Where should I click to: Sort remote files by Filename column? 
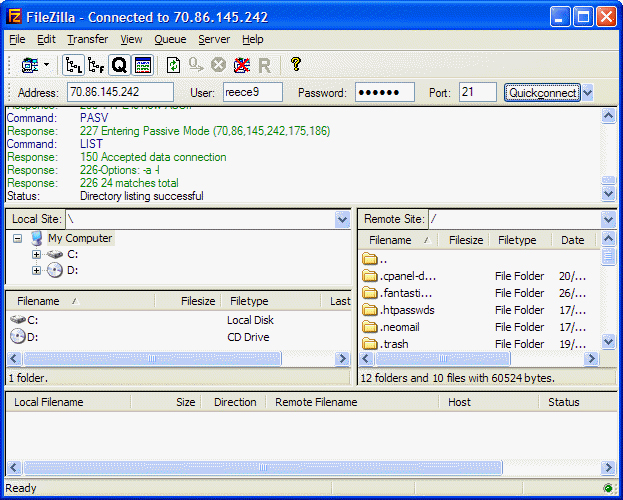(398, 240)
